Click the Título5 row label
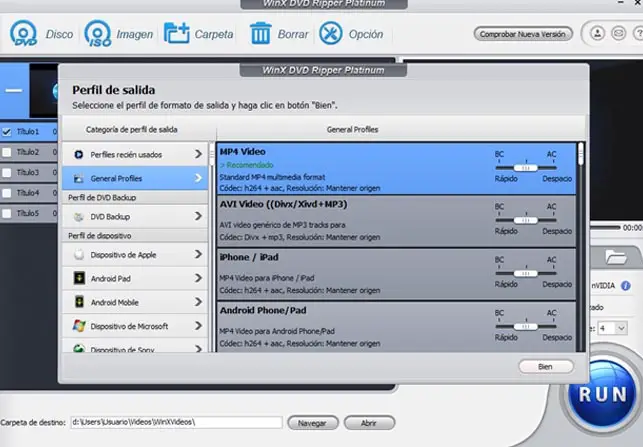 coord(27,213)
